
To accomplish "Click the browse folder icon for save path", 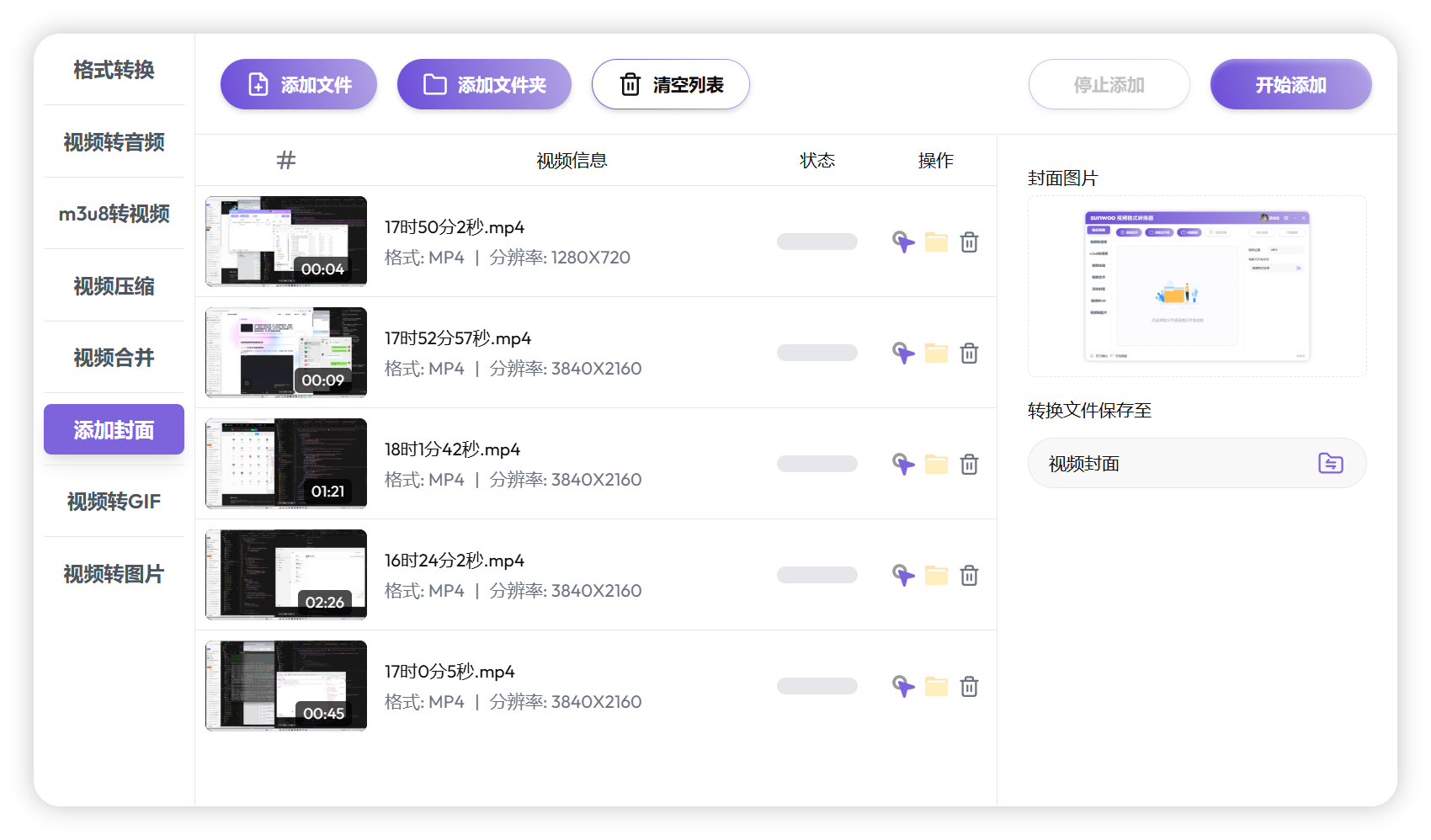I will click(x=1330, y=463).
